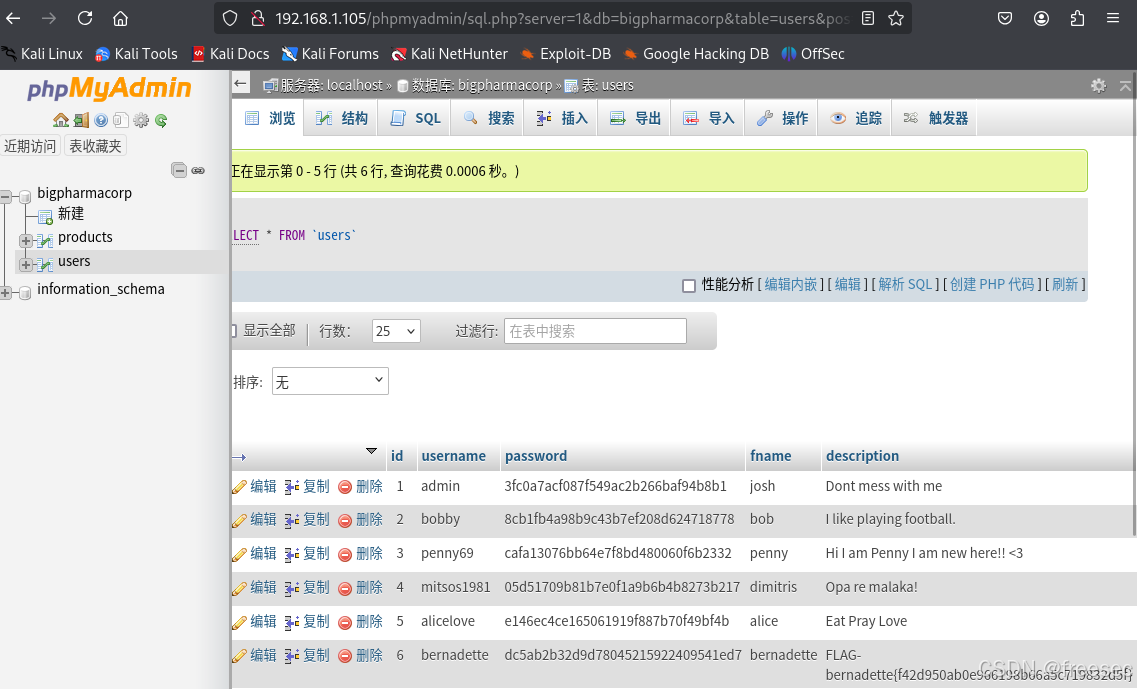
Task: Open the 导出 export tab
Action: click(x=635, y=118)
